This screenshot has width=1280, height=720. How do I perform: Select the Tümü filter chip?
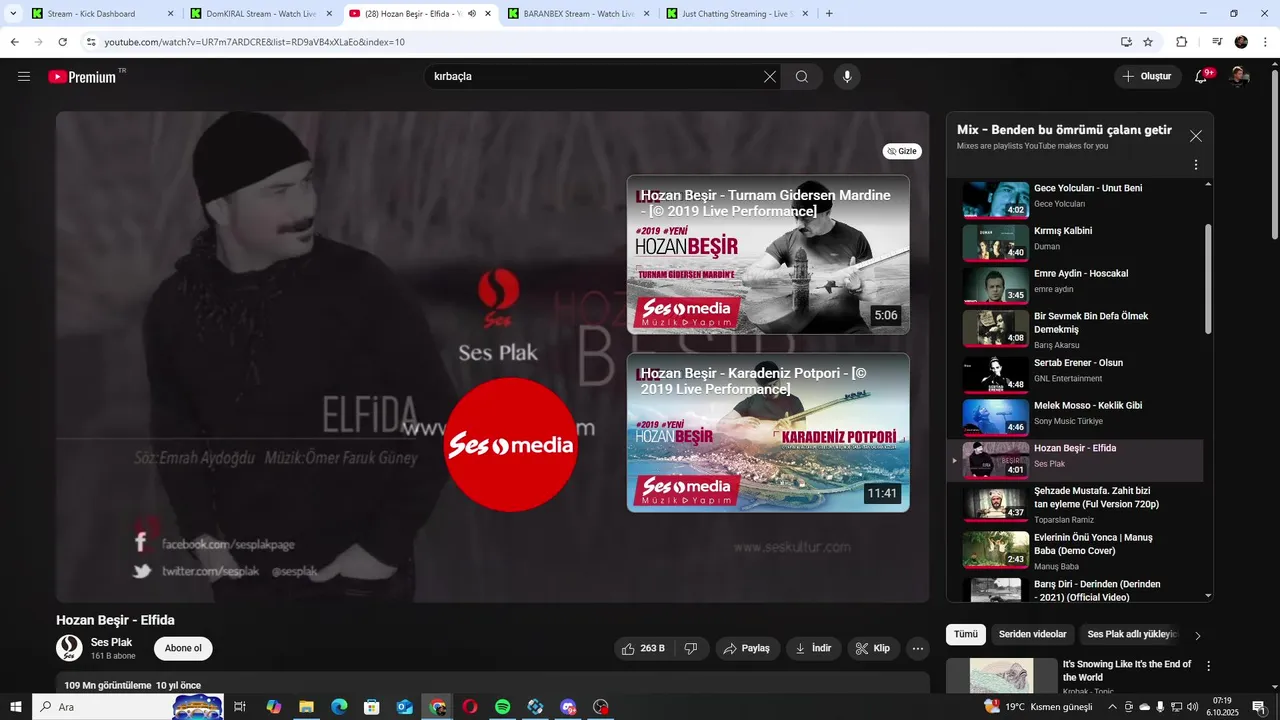966,635
